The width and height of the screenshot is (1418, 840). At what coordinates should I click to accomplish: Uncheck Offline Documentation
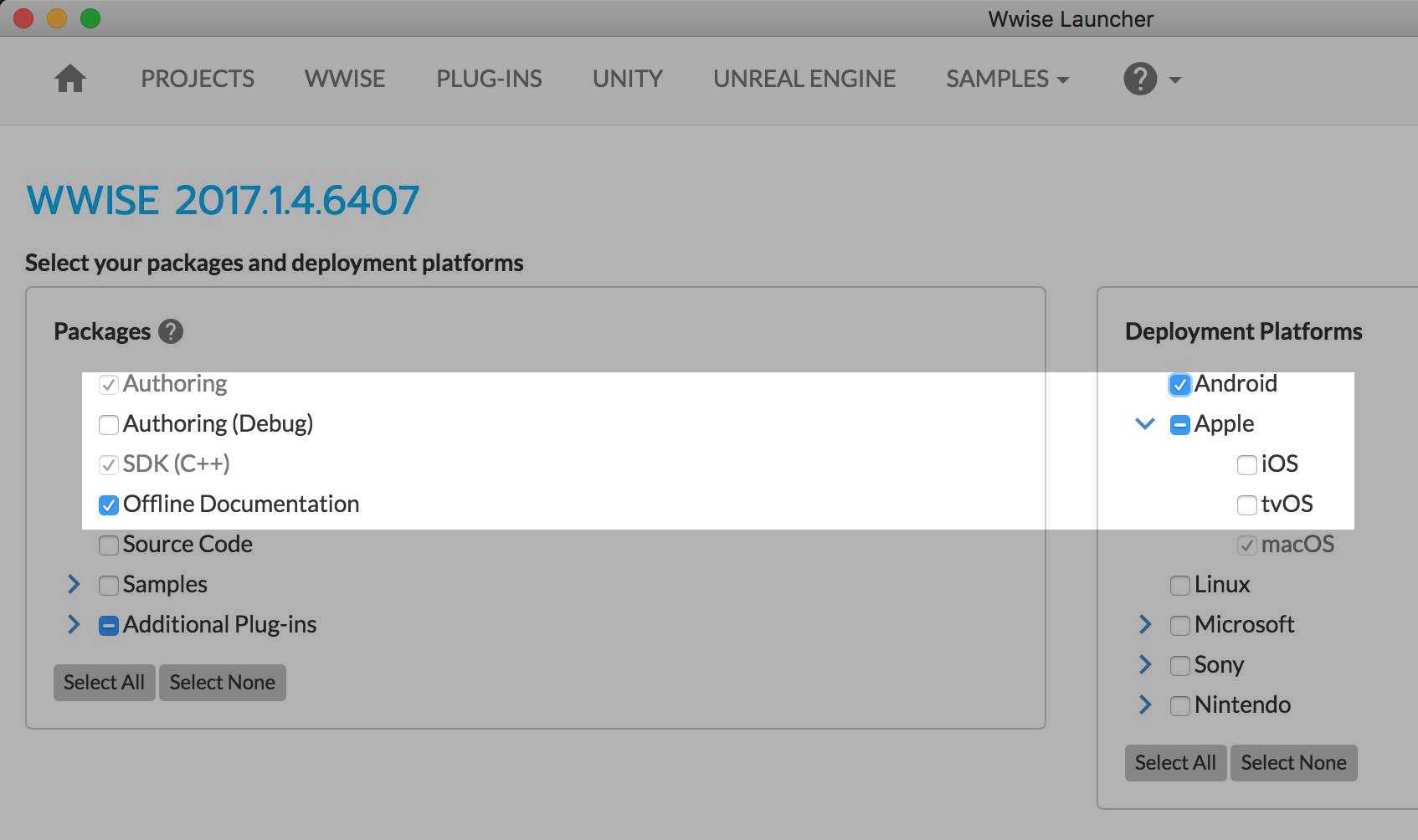click(x=108, y=505)
